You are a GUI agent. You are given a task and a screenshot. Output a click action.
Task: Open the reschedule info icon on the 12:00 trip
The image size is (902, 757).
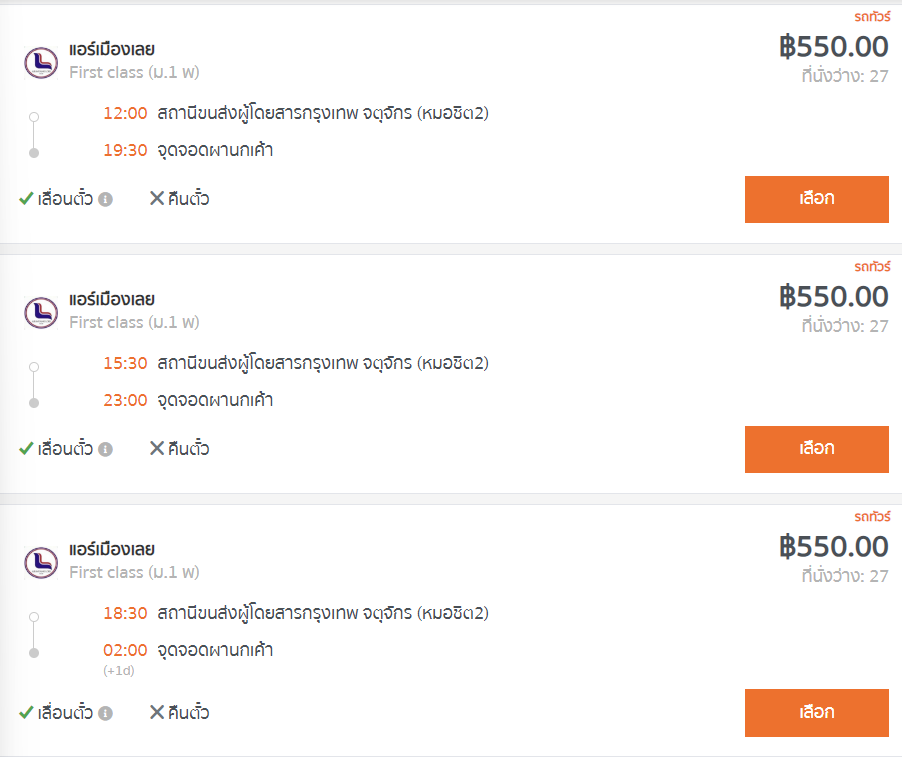106,199
